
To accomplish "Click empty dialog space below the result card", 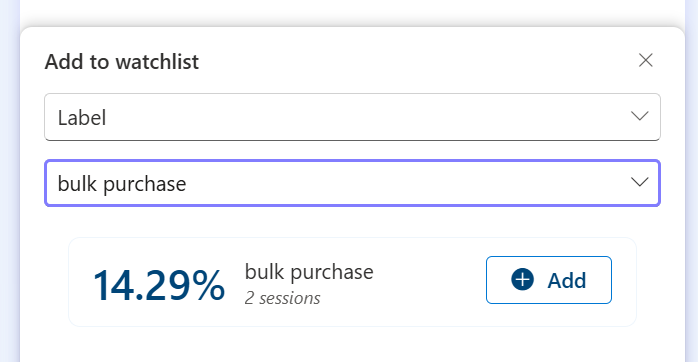I will (352, 345).
